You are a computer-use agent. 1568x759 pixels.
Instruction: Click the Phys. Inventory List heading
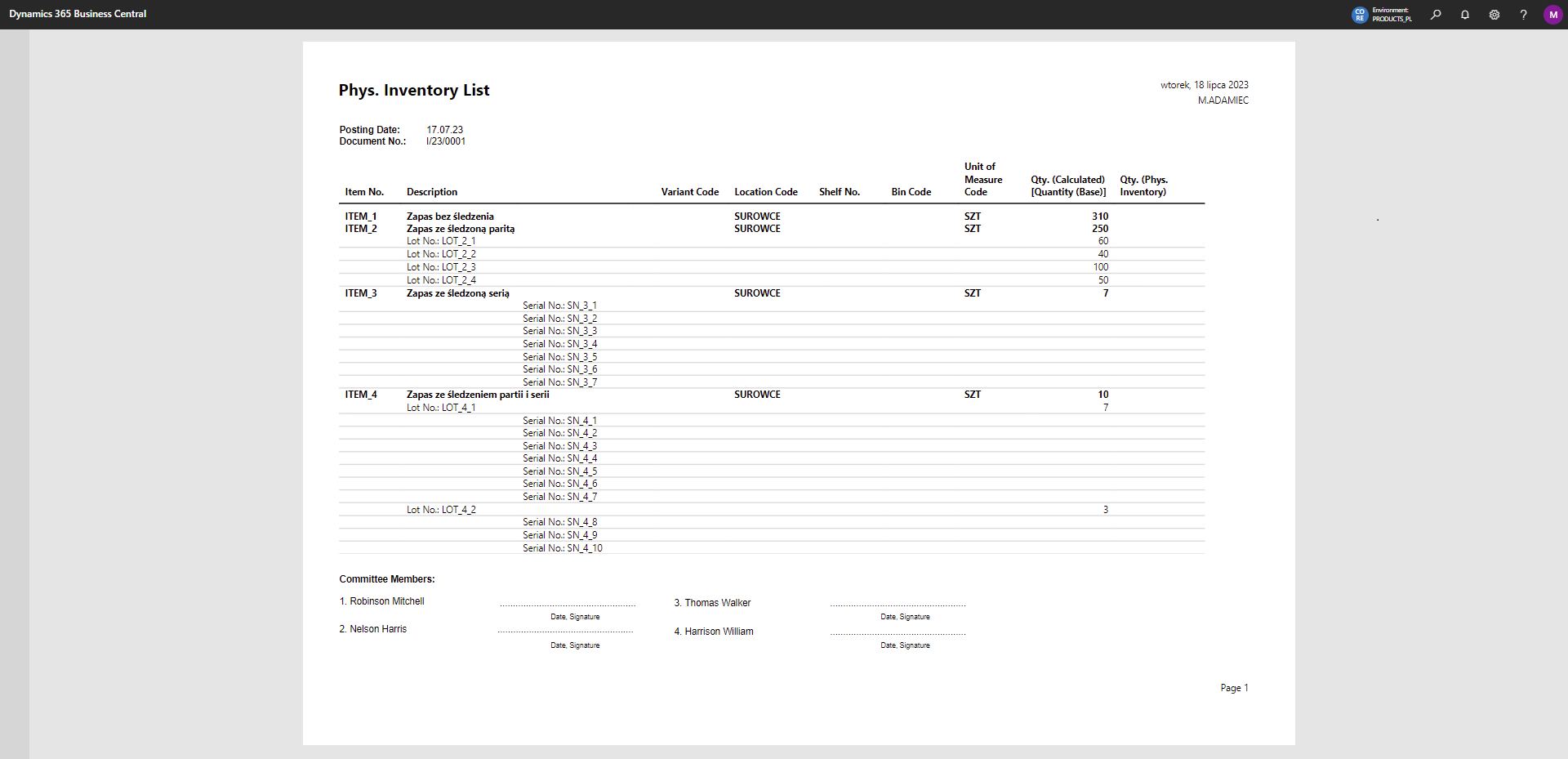[414, 90]
